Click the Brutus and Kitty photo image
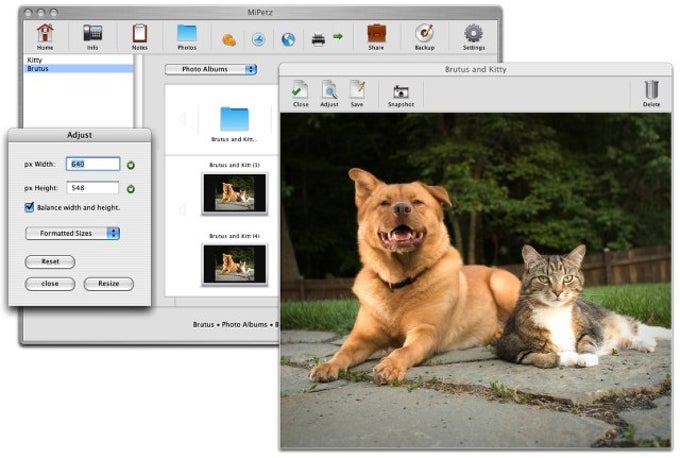 point(475,280)
